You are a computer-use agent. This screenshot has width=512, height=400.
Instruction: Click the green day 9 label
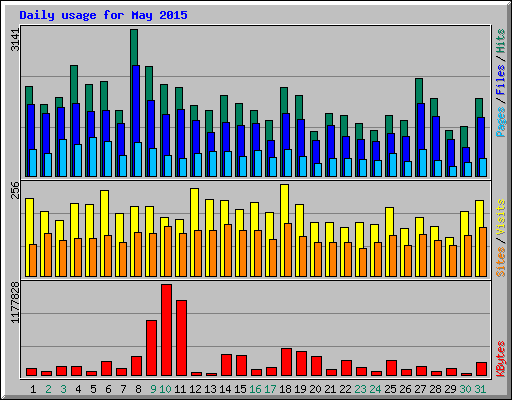pyautogui.click(x=153, y=389)
